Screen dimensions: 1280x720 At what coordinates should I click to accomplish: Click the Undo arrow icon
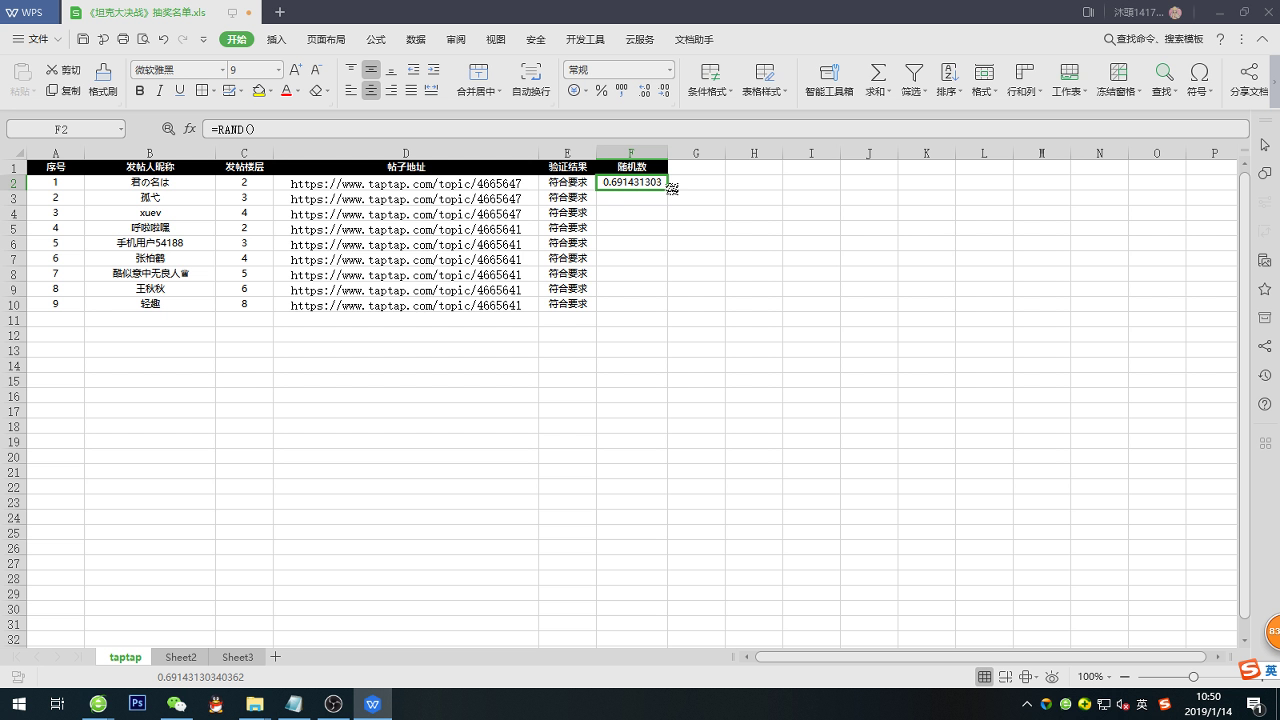coord(163,39)
